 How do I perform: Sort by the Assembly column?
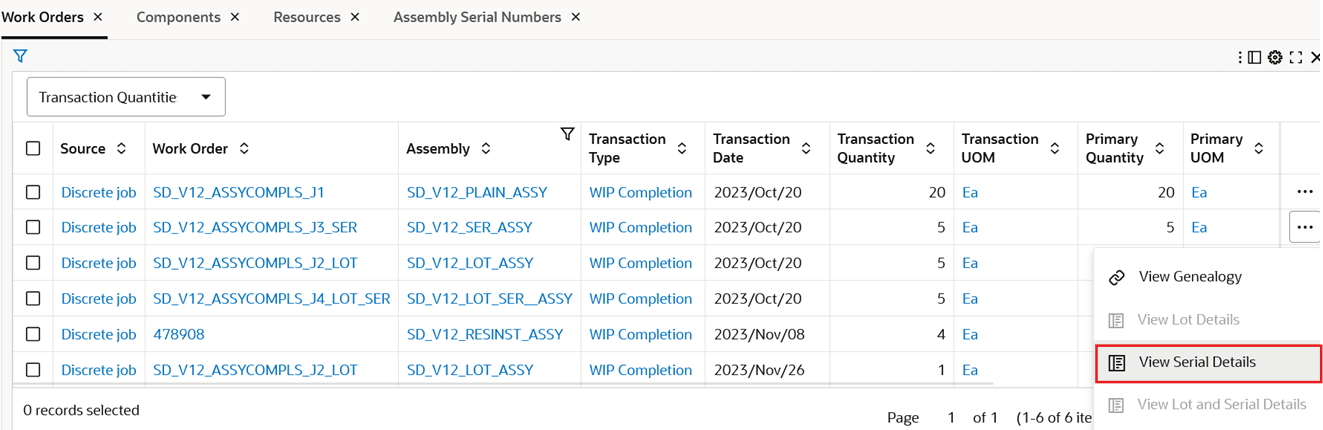[x=486, y=148]
